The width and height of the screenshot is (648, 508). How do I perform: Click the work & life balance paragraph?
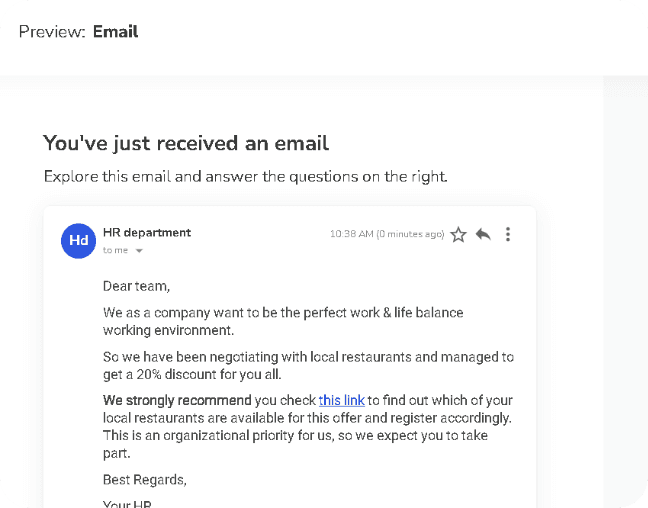tap(283, 321)
